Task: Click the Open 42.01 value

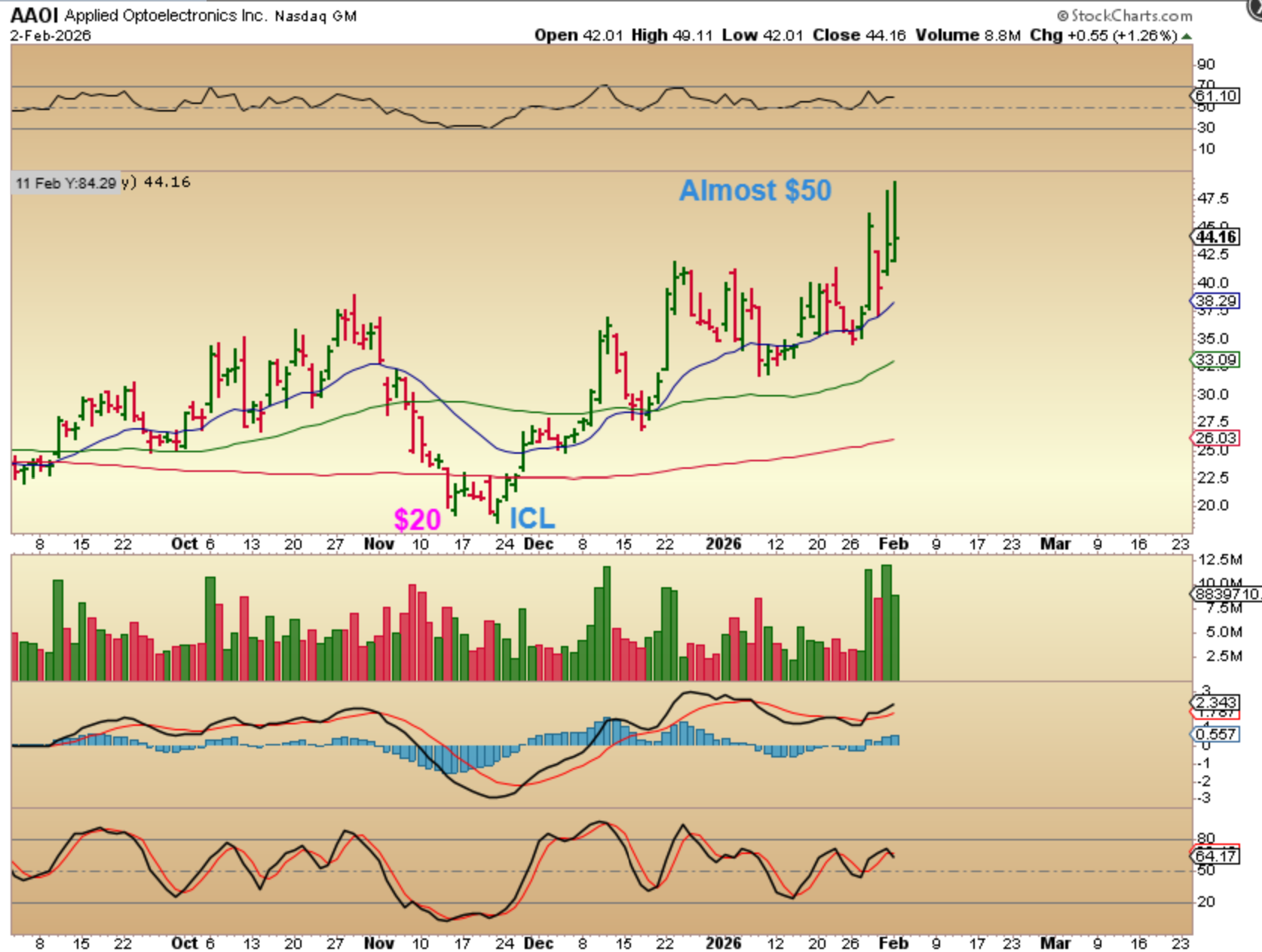Action: 579,35
